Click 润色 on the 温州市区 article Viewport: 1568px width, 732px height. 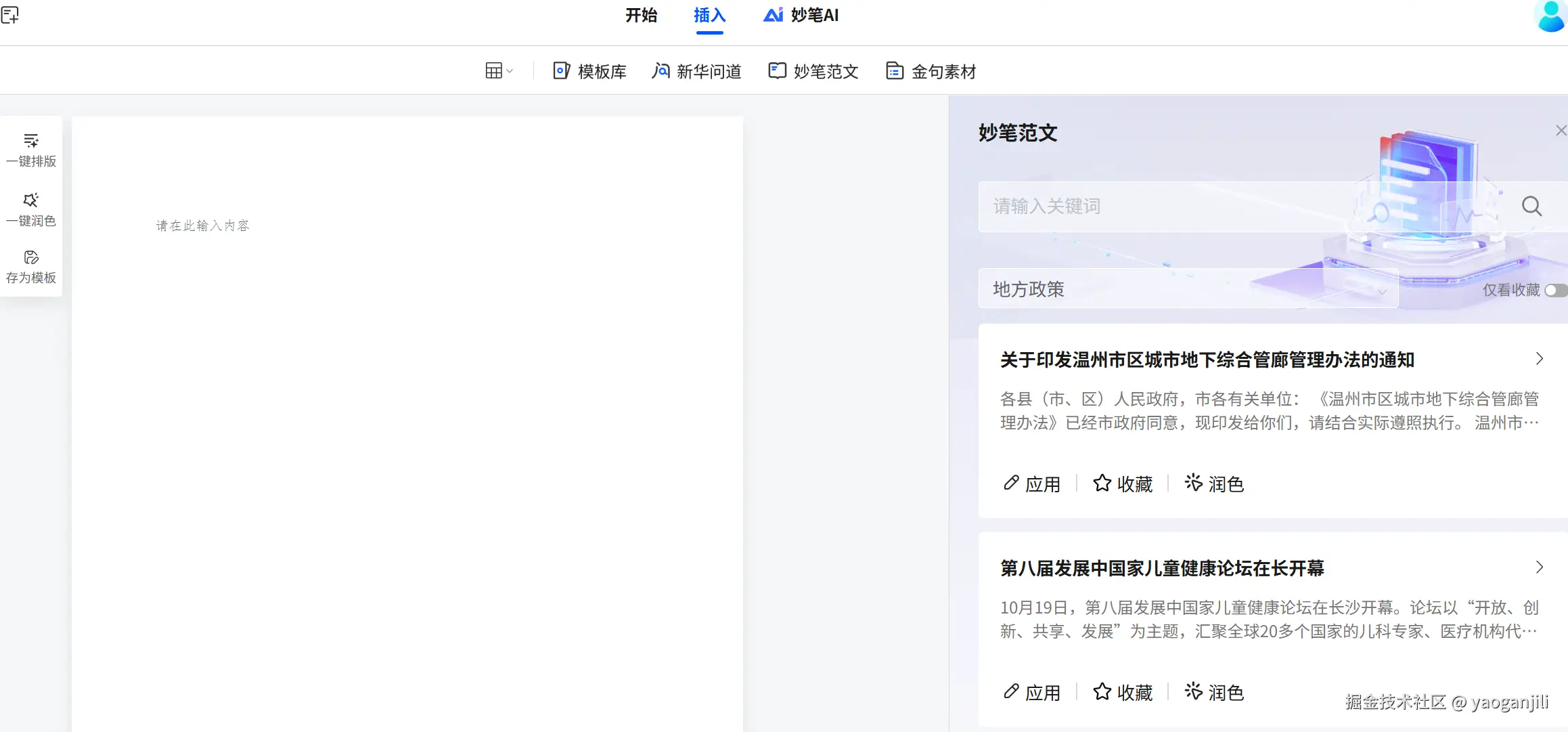click(1215, 484)
